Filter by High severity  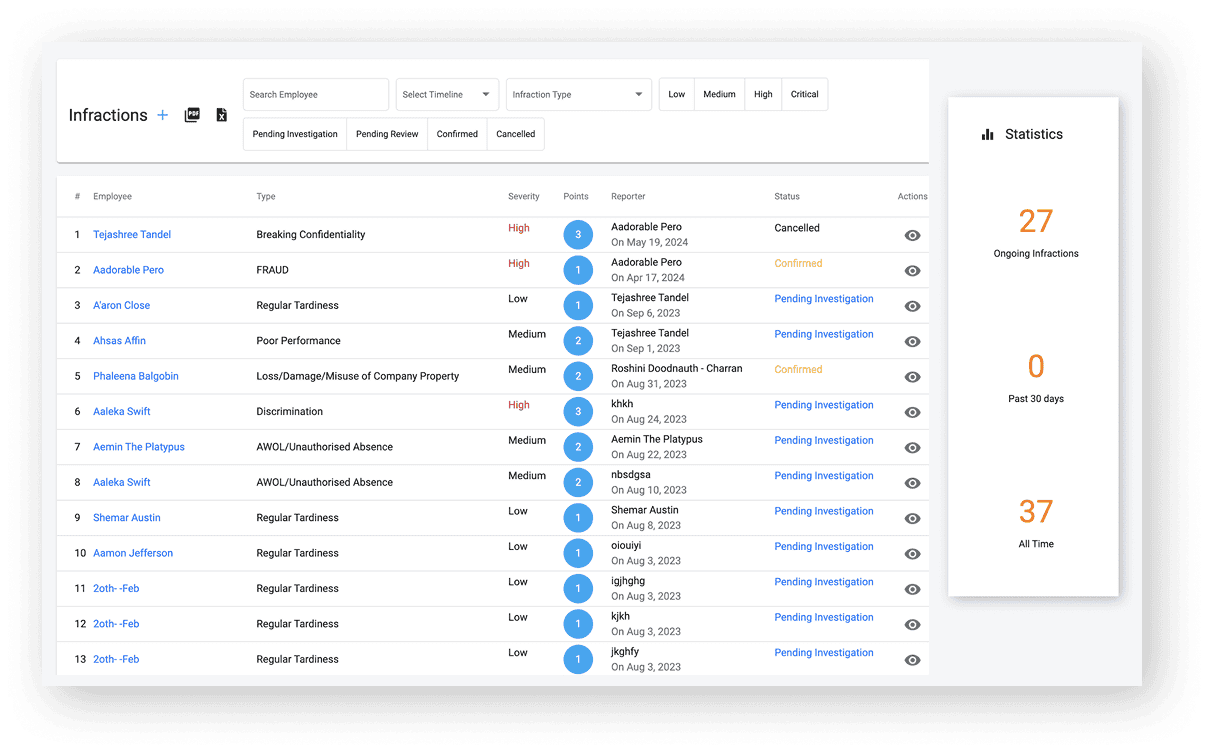[763, 95]
